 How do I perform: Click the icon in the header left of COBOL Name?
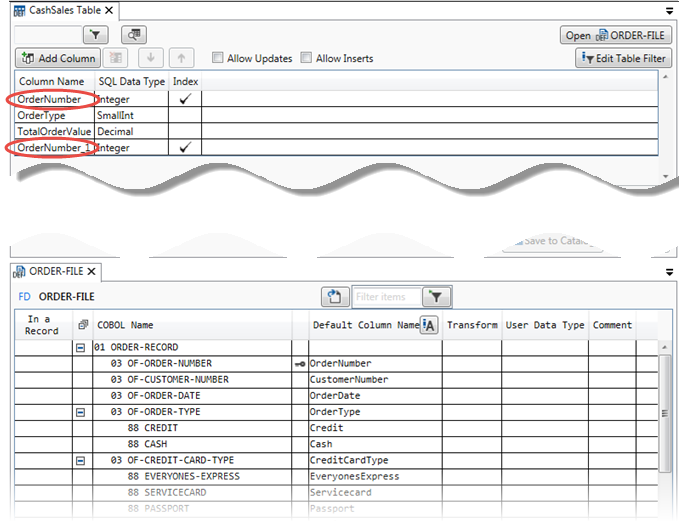(x=82, y=325)
